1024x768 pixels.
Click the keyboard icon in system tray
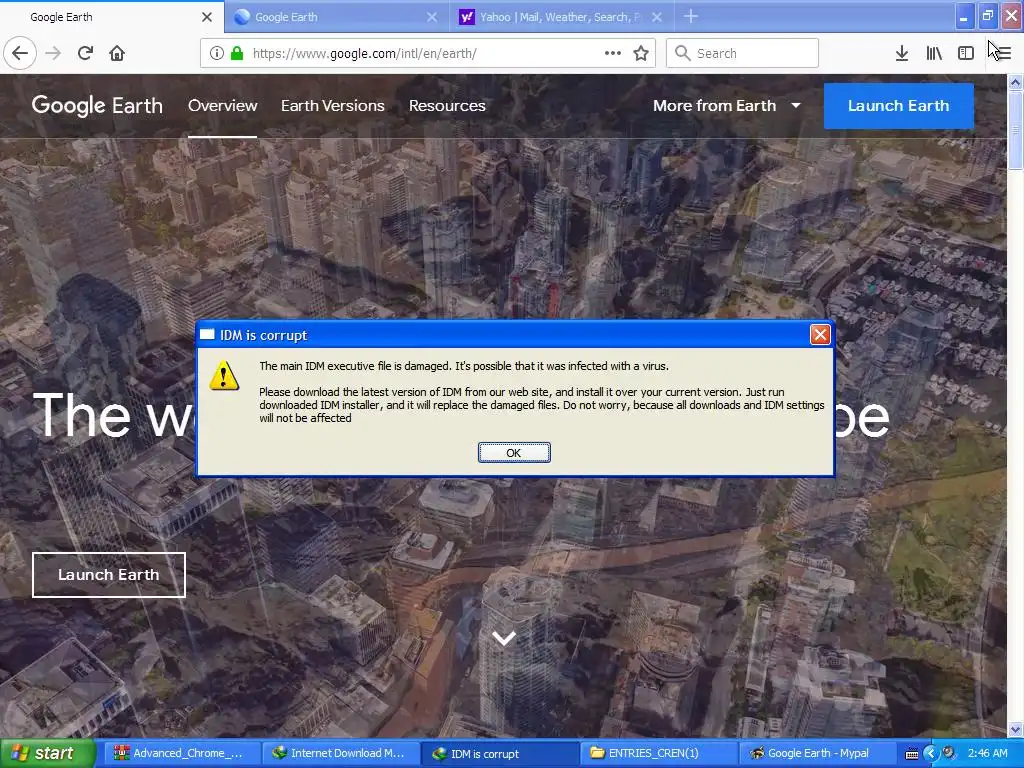912,754
